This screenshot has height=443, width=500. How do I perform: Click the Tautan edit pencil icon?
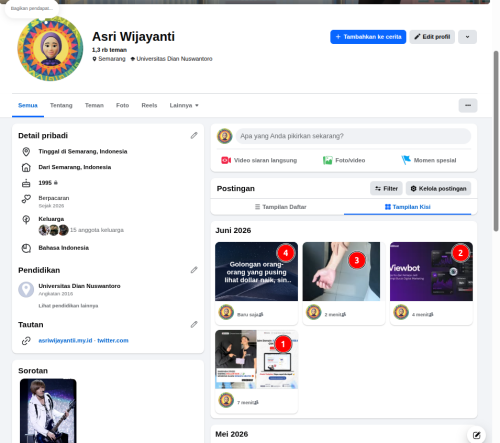[x=194, y=324]
